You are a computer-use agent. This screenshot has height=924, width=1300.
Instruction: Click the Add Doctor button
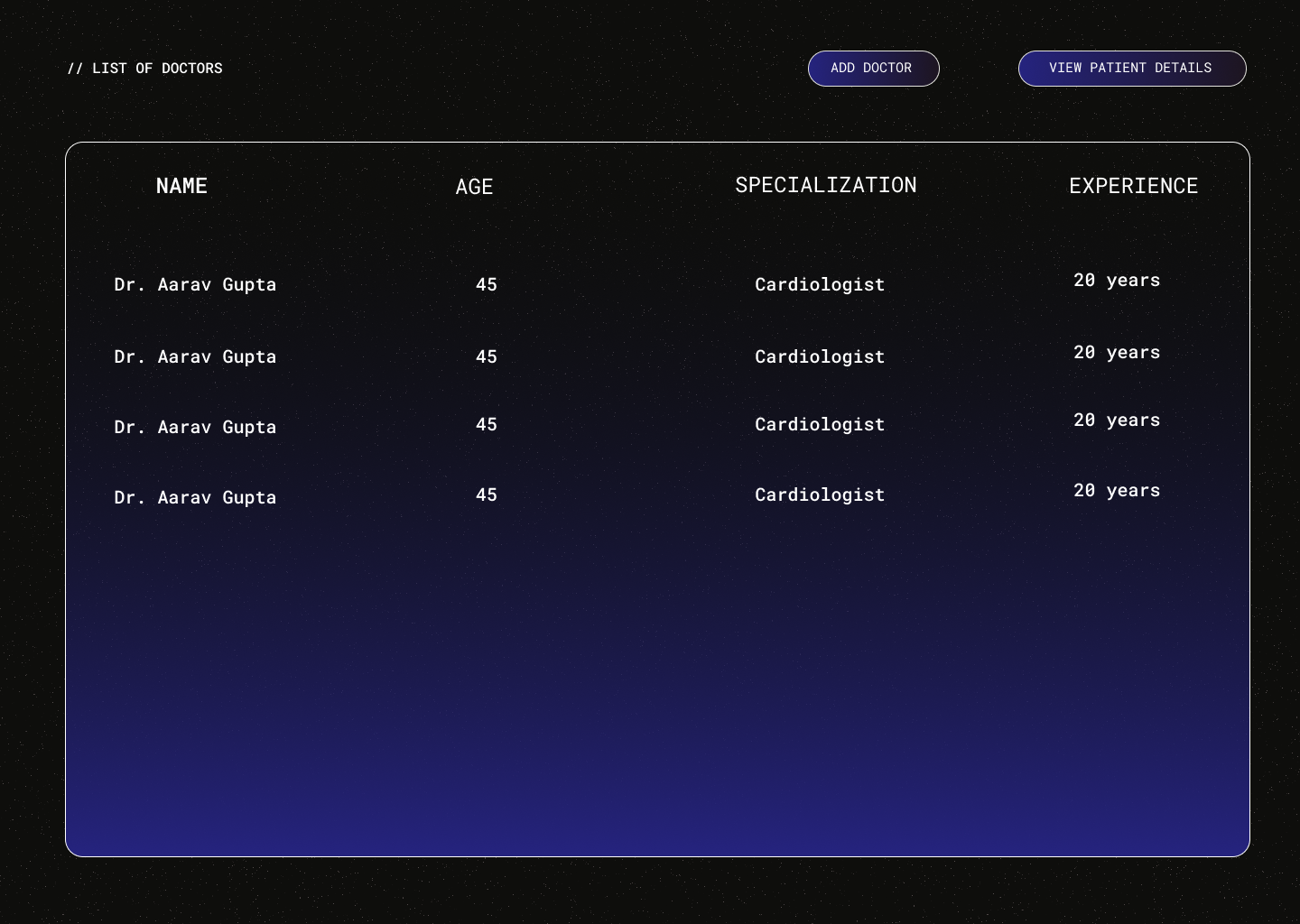tap(873, 69)
